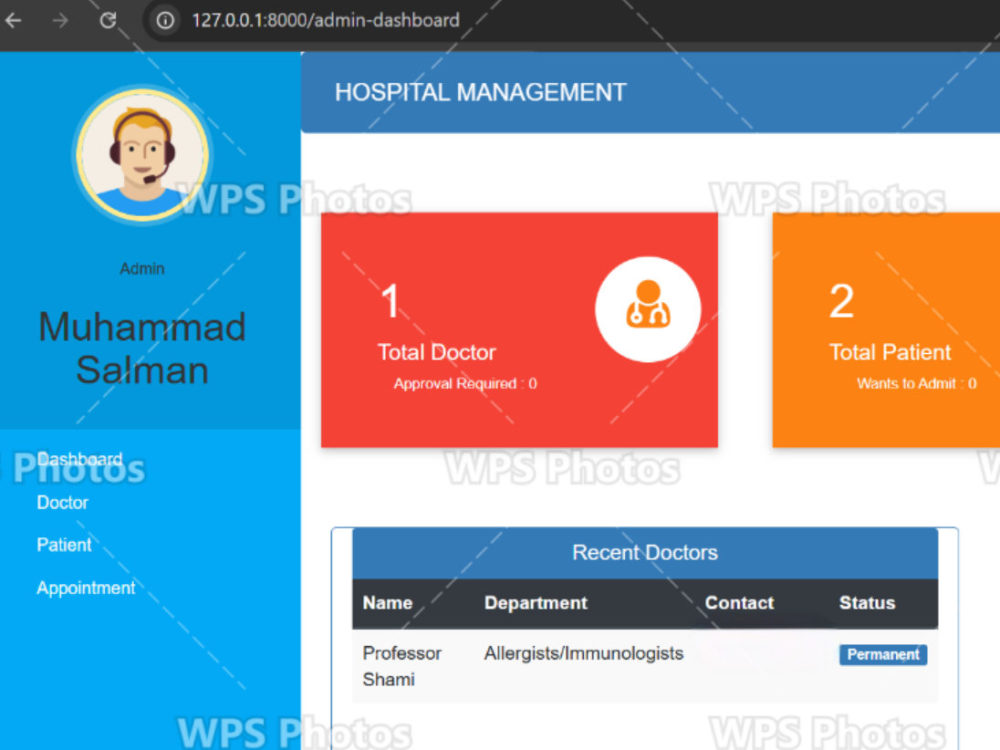Click the Name column header
This screenshot has height=750, width=1000.
point(388,603)
